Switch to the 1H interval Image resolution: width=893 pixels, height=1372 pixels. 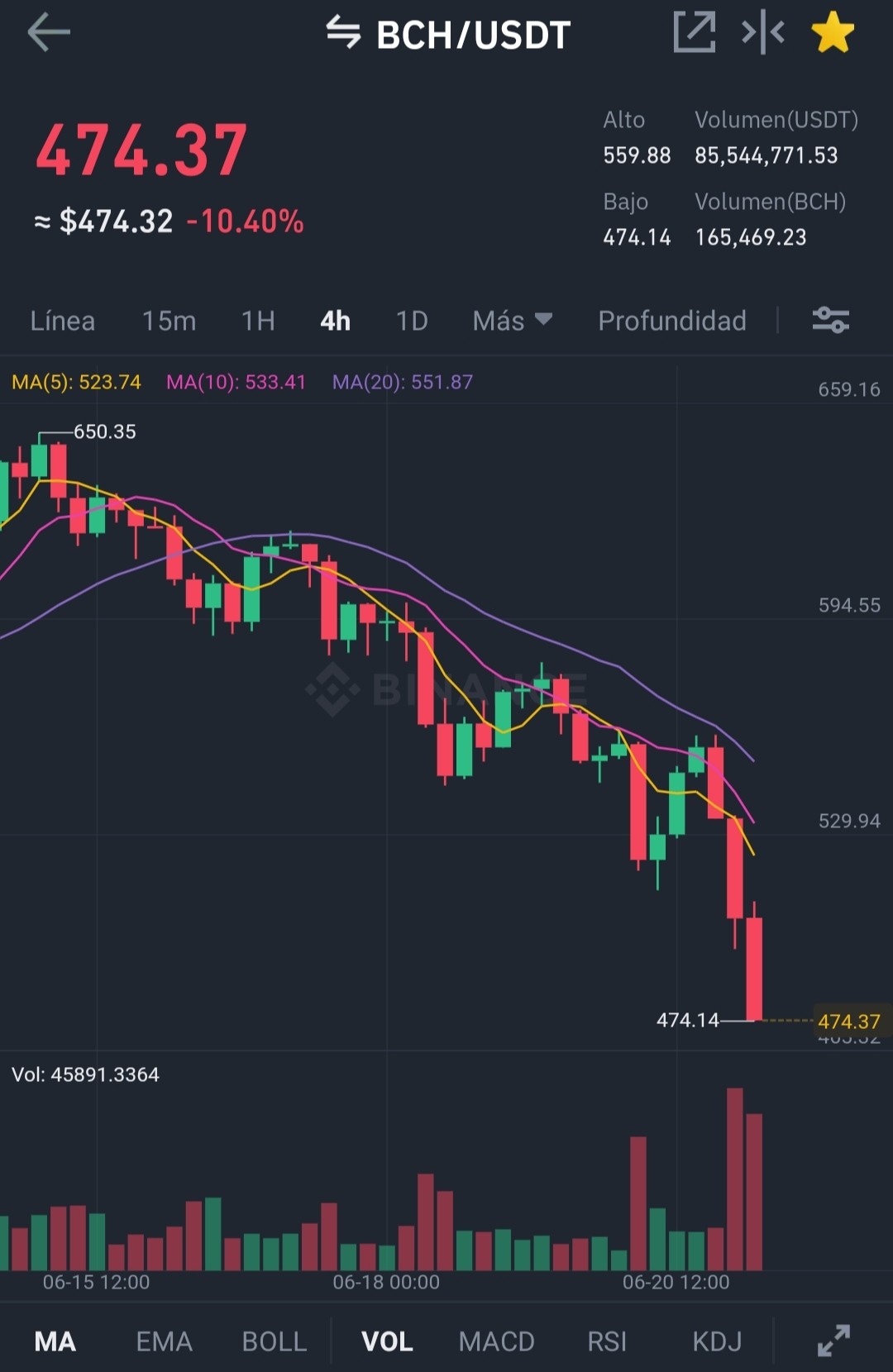[x=258, y=321]
